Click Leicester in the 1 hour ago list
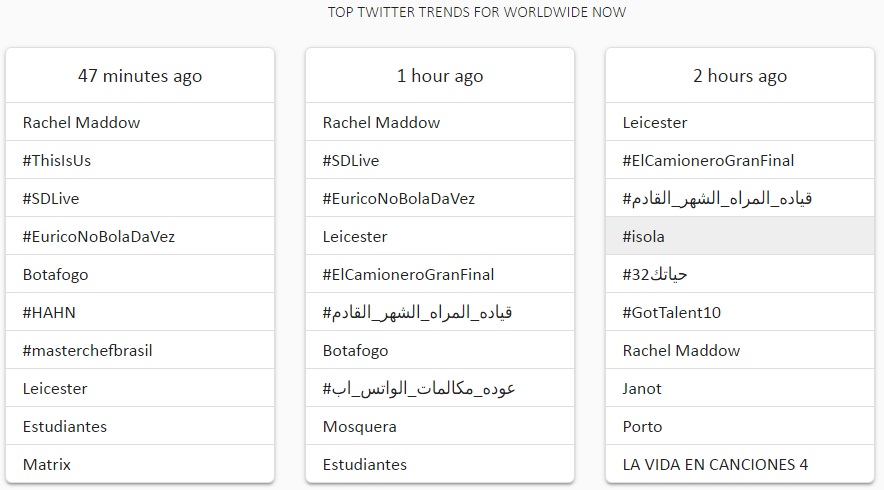 click(x=355, y=236)
